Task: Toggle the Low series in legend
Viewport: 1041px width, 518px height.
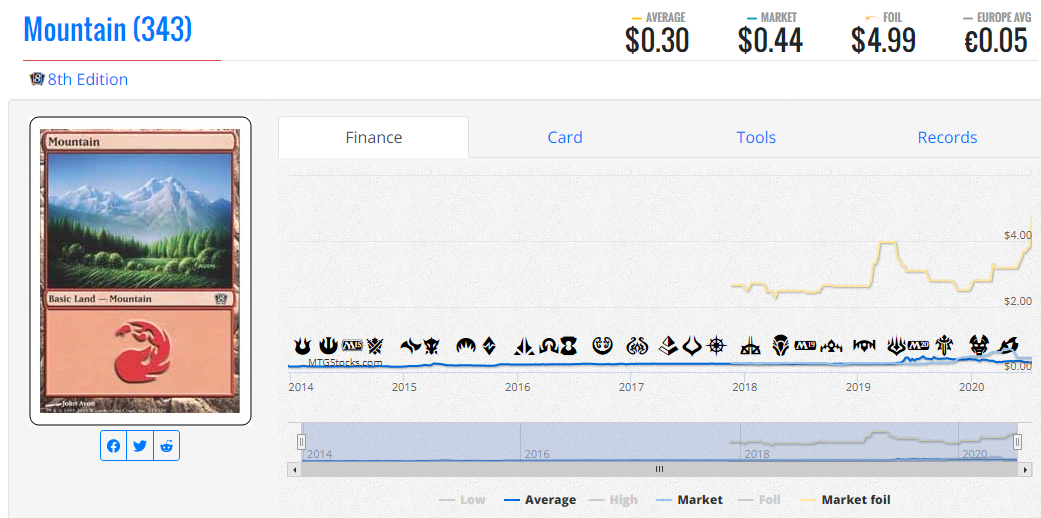Action: click(462, 499)
